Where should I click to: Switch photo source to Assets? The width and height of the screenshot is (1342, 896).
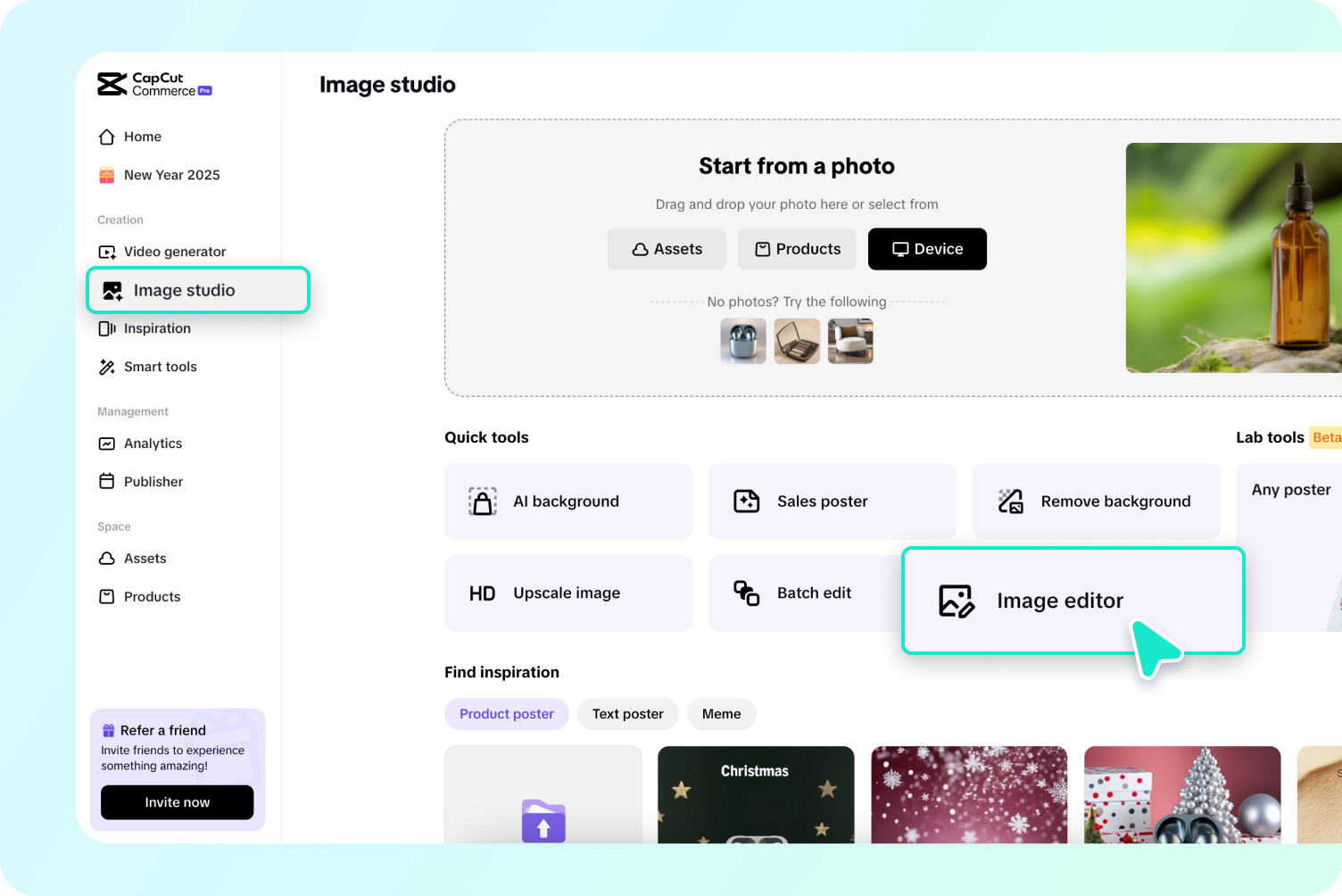tap(667, 249)
